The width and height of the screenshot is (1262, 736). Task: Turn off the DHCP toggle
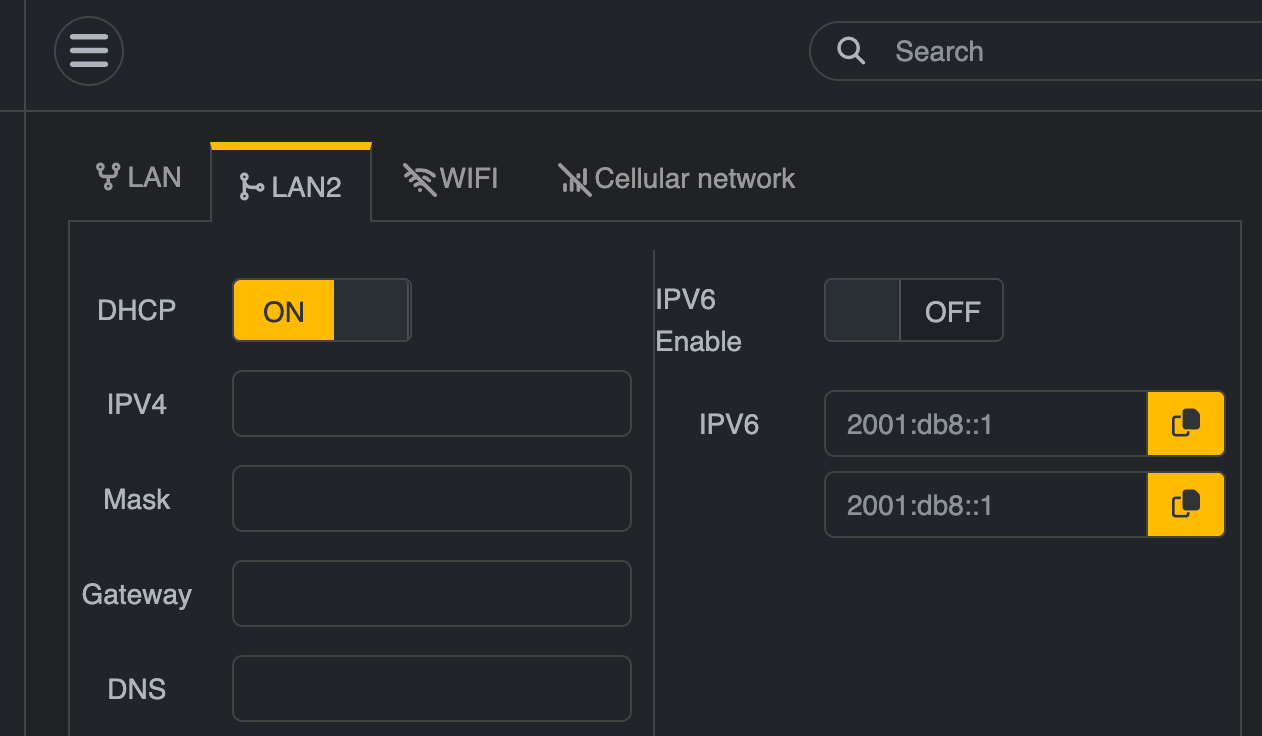click(x=322, y=310)
